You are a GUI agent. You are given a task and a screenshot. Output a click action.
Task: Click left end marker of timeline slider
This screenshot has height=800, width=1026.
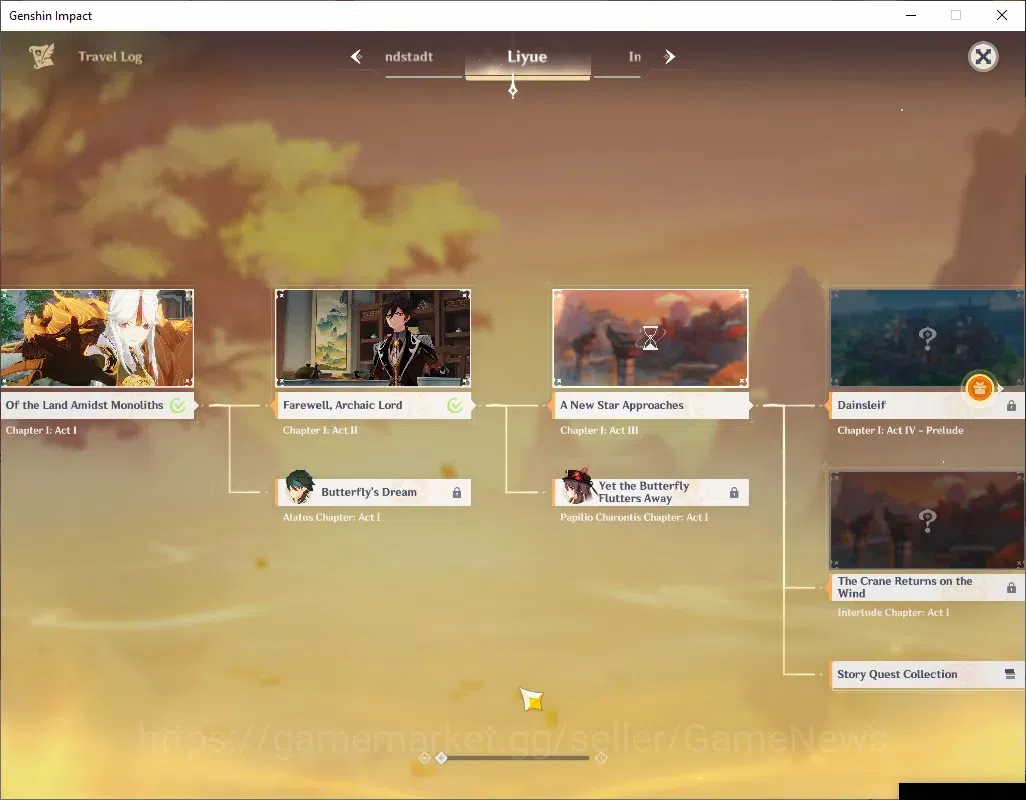[x=424, y=758]
